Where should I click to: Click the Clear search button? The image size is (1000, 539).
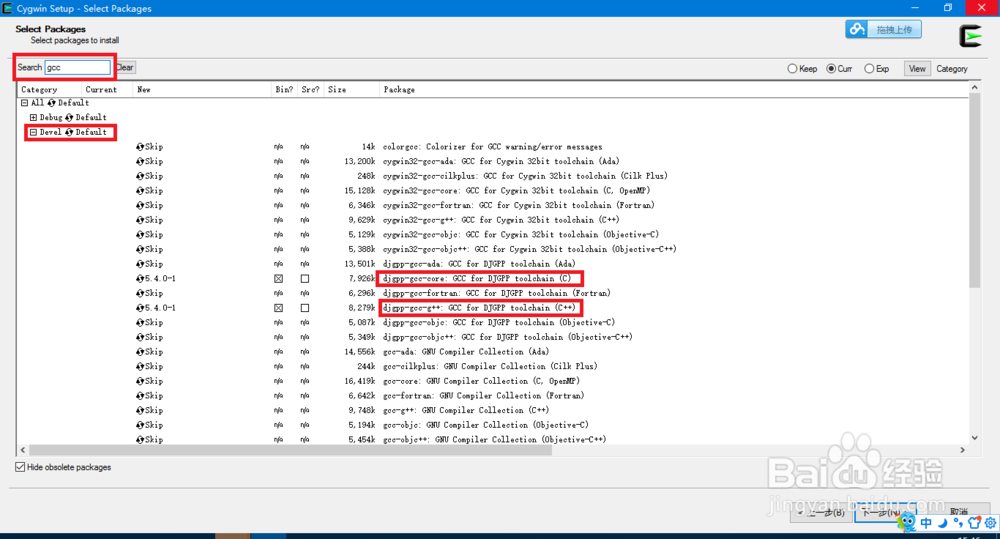point(125,68)
